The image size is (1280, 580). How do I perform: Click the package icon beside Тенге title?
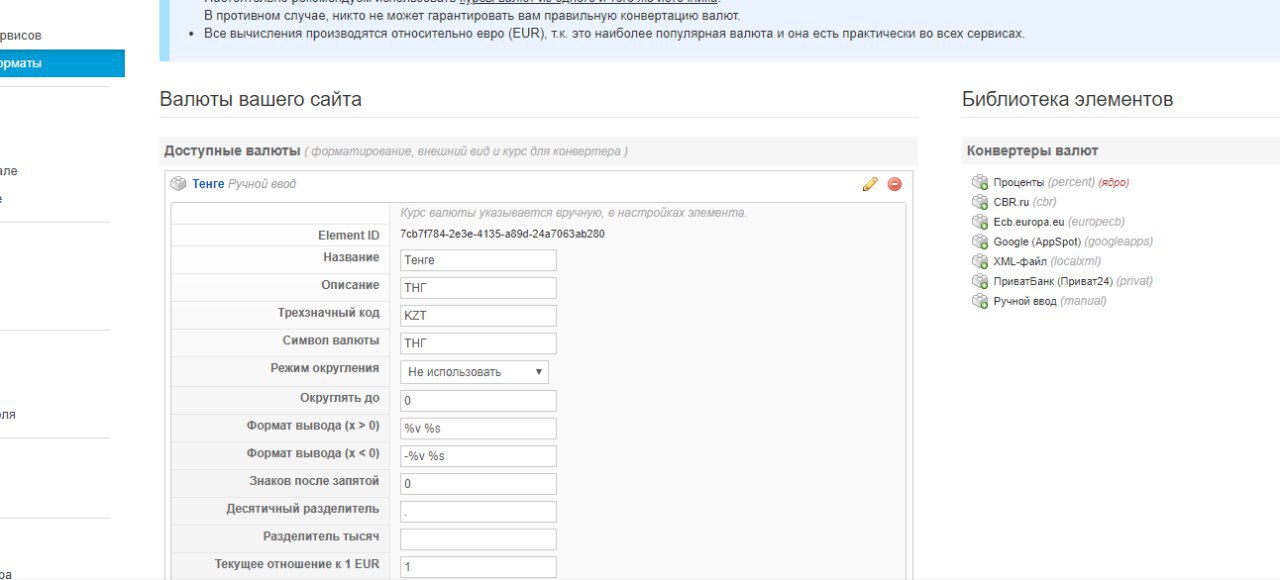point(178,184)
